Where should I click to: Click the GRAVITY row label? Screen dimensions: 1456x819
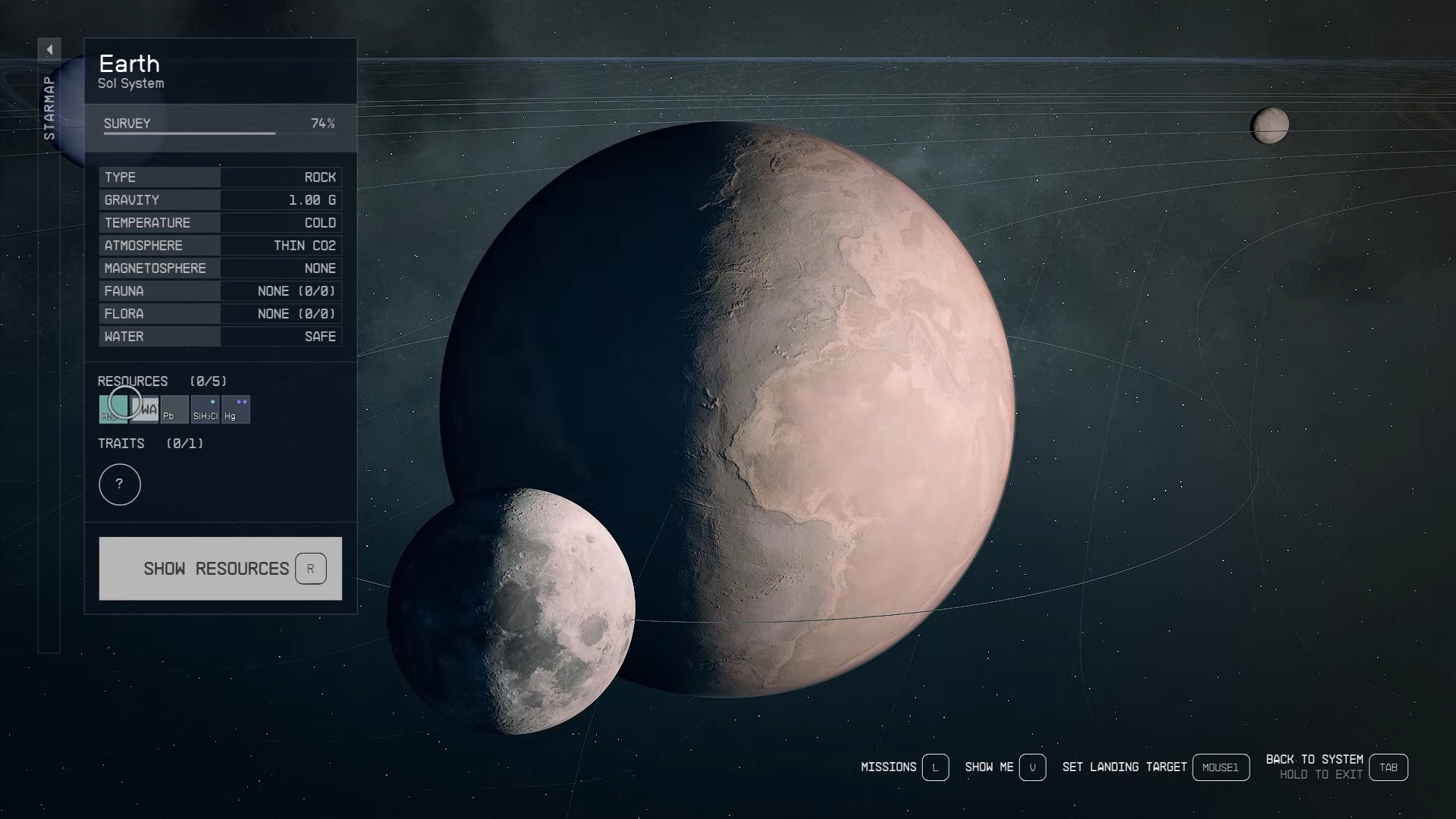(x=132, y=200)
